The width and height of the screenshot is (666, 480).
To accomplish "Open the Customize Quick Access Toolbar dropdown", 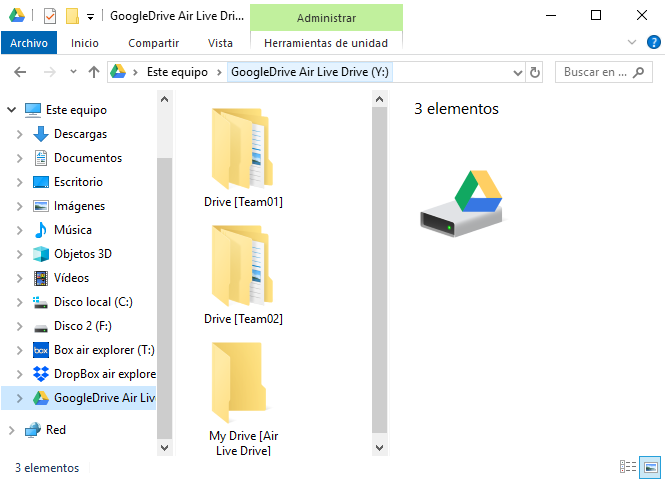I will [x=90, y=17].
